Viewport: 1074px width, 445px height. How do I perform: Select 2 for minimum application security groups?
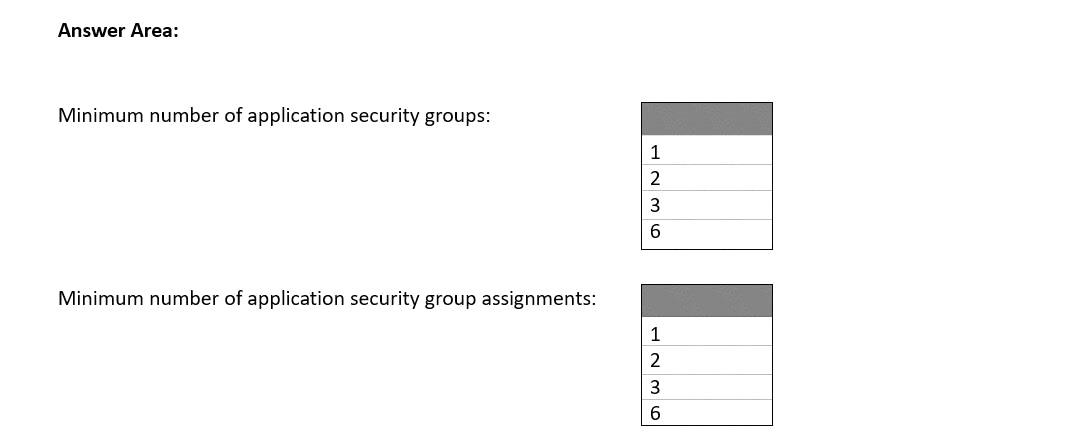point(707,178)
